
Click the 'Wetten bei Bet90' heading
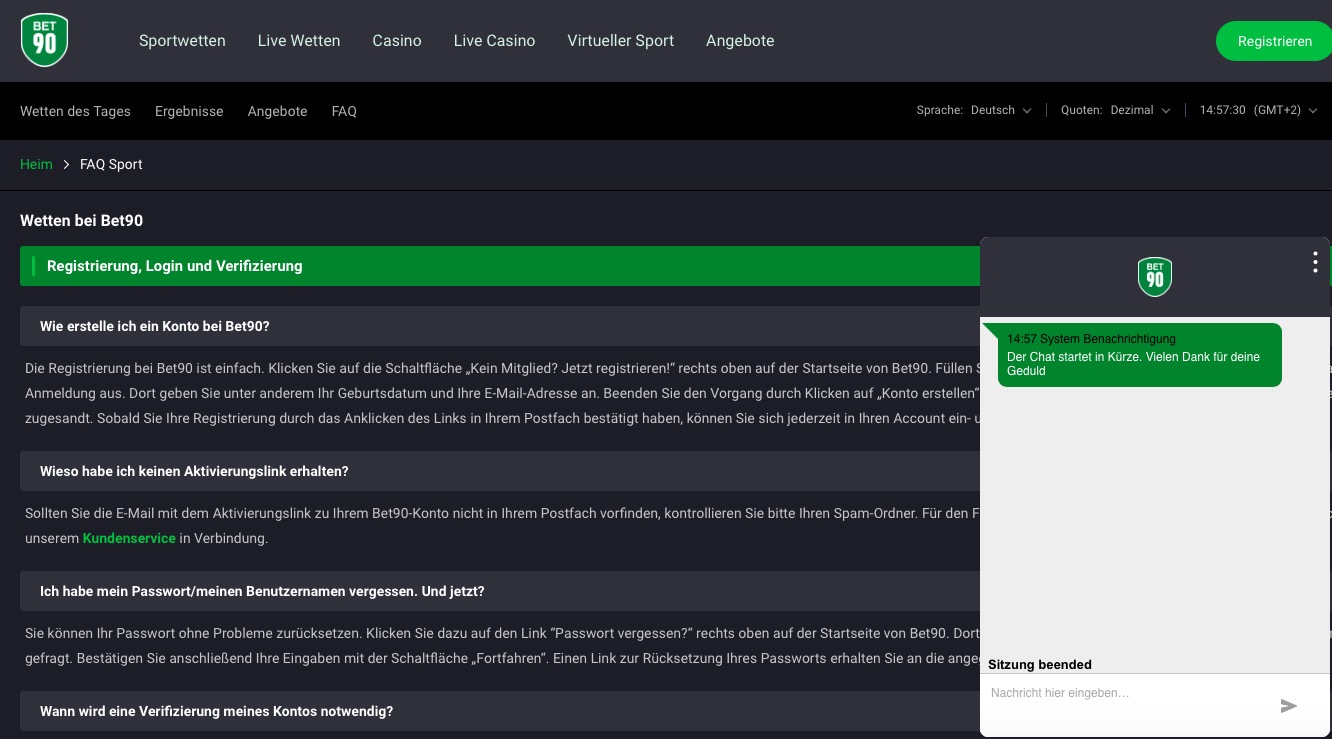coord(81,220)
